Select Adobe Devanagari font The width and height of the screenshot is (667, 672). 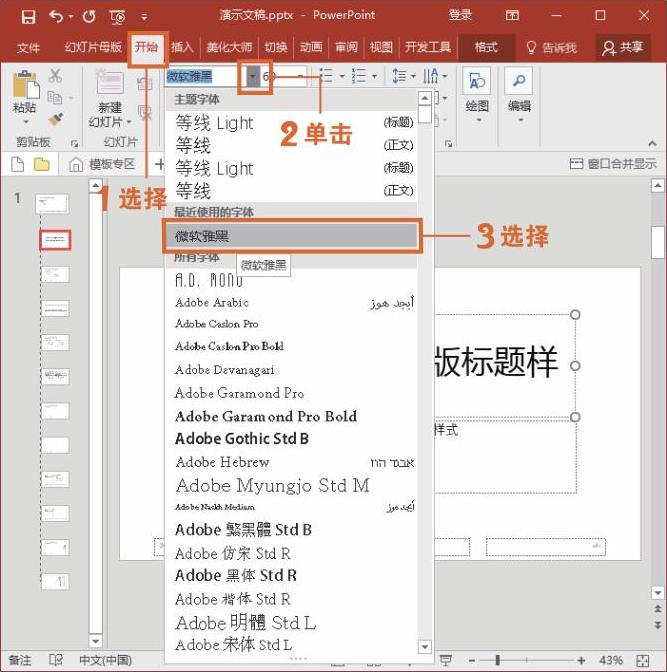pos(291,370)
